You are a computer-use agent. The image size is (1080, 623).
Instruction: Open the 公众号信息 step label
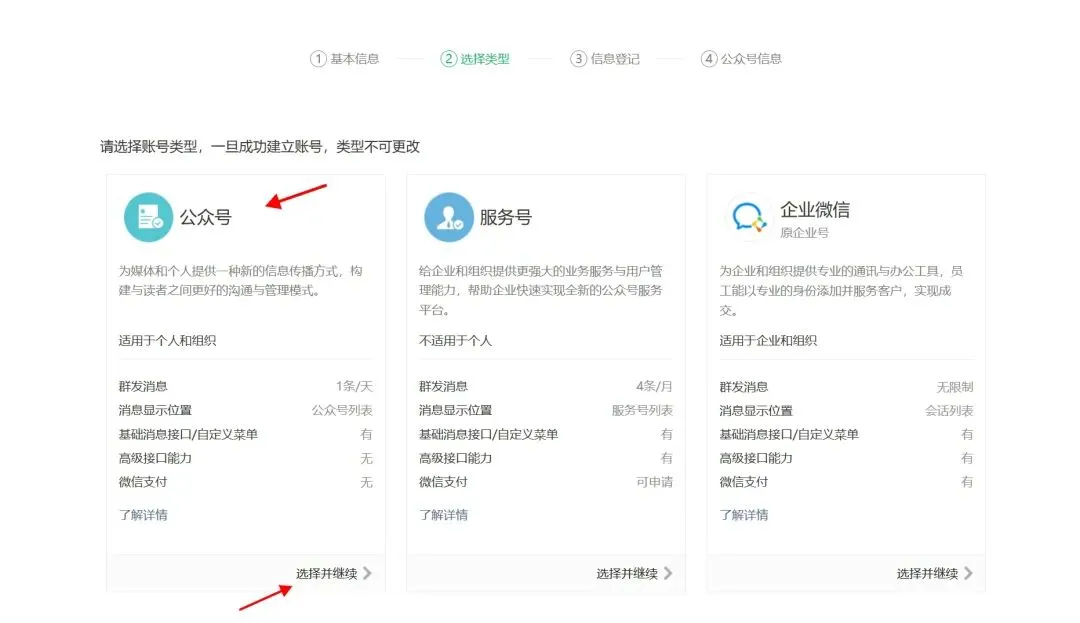pos(751,59)
